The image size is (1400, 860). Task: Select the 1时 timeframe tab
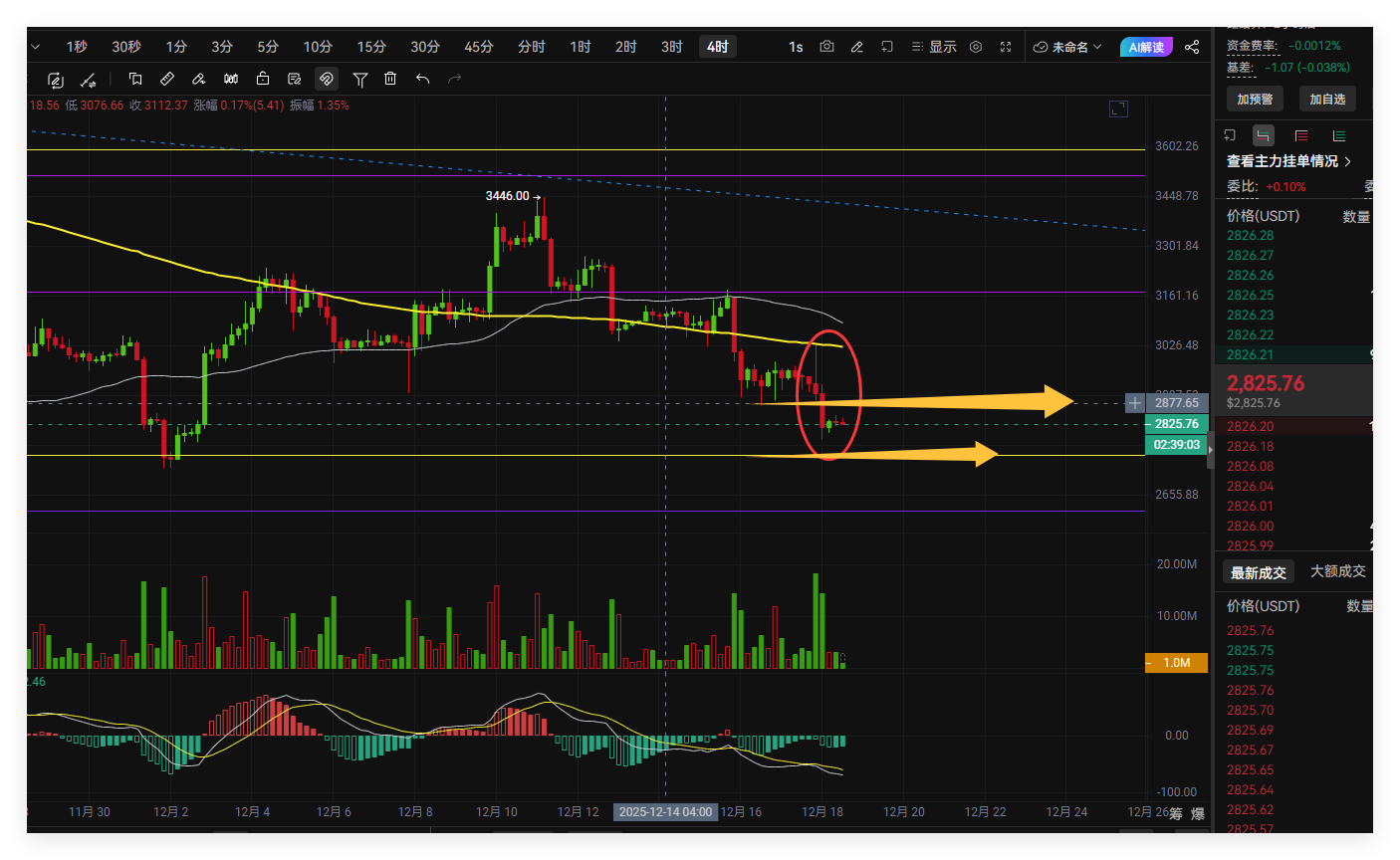[581, 47]
